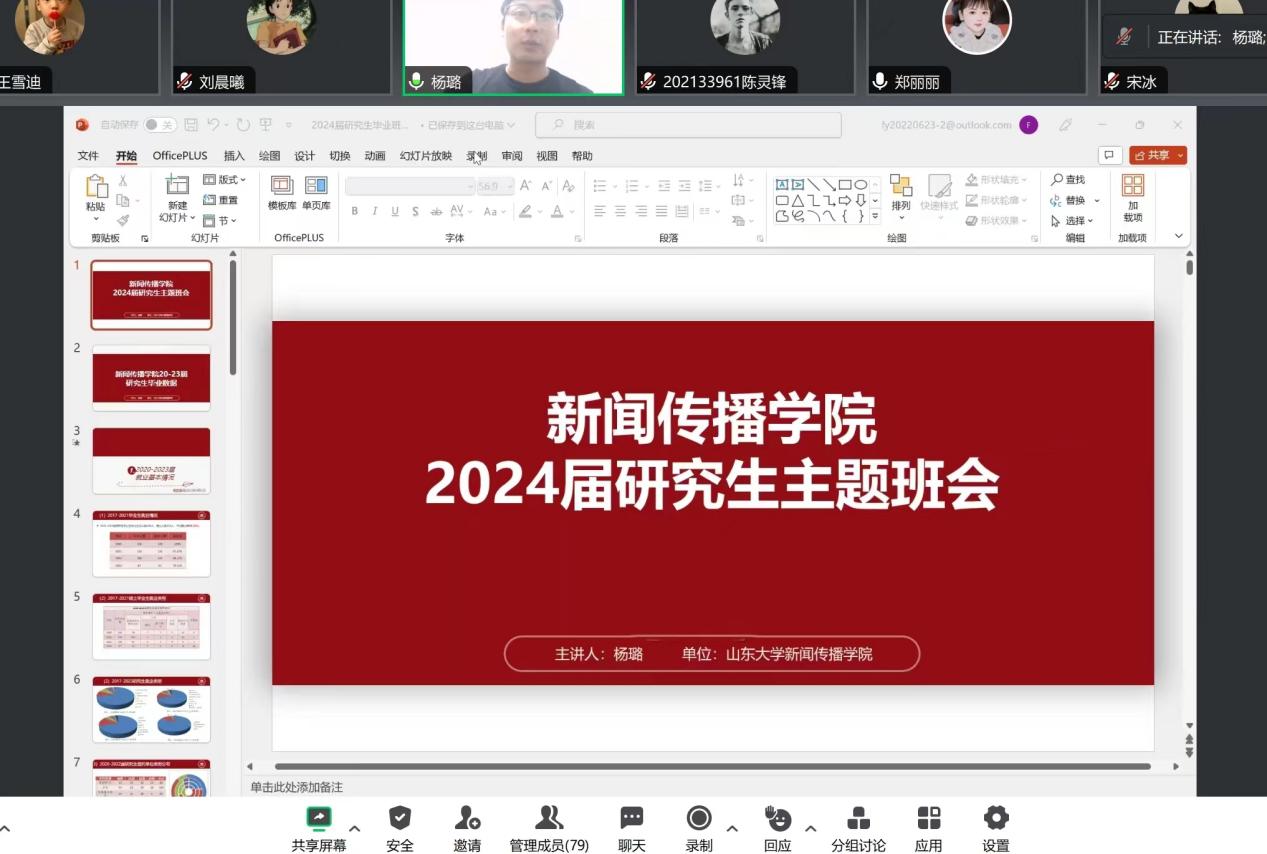Viewport: 1267px width, 854px height.
Task: Open the Layout (版式) dropdown
Action: (x=225, y=180)
